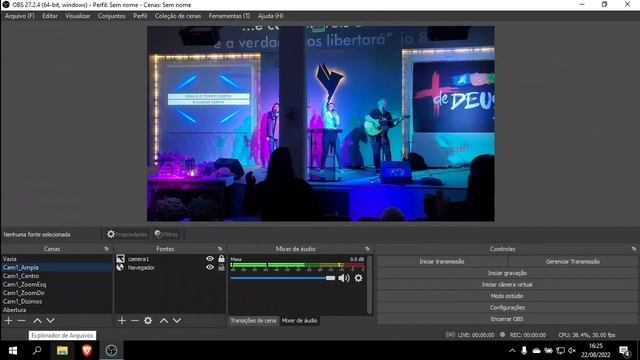Open the Arquivo menu
The height and width of the screenshot is (360, 640).
20,16
